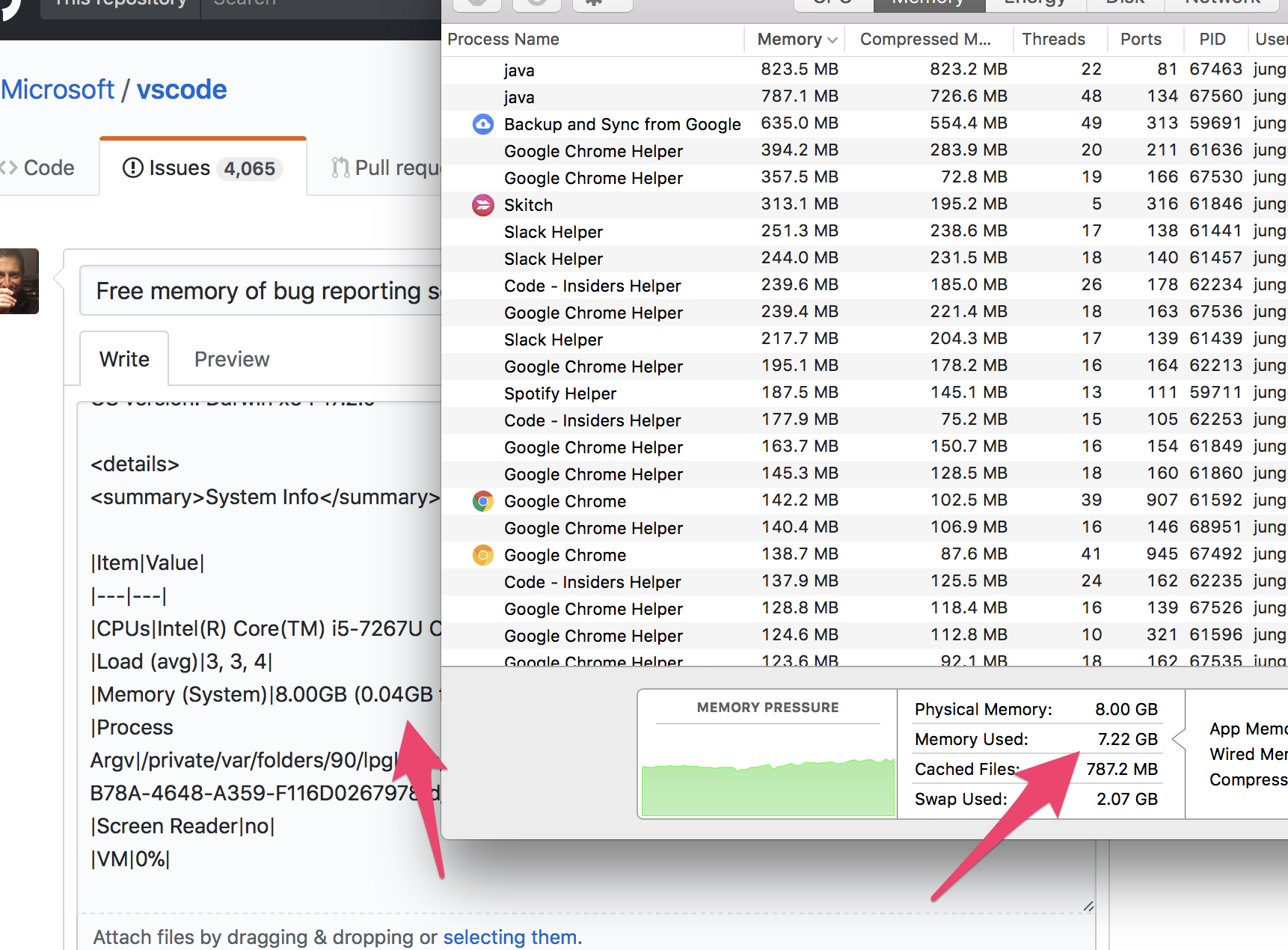
Task: Select Slack Helper using 217.7 MB
Action: [865, 340]
